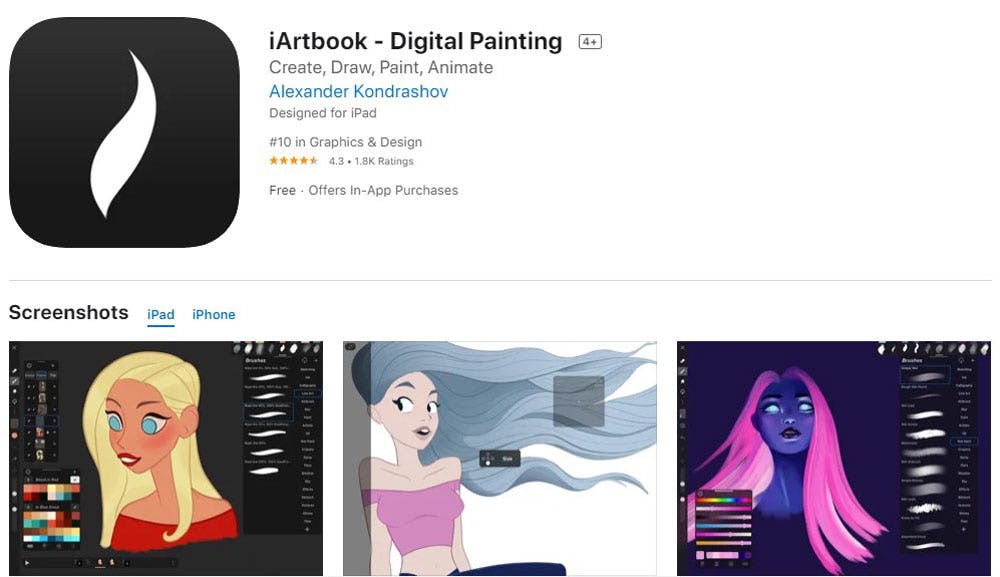
Task: Click #10 in Graphics & Design ranking
Action: click(346, 142)
